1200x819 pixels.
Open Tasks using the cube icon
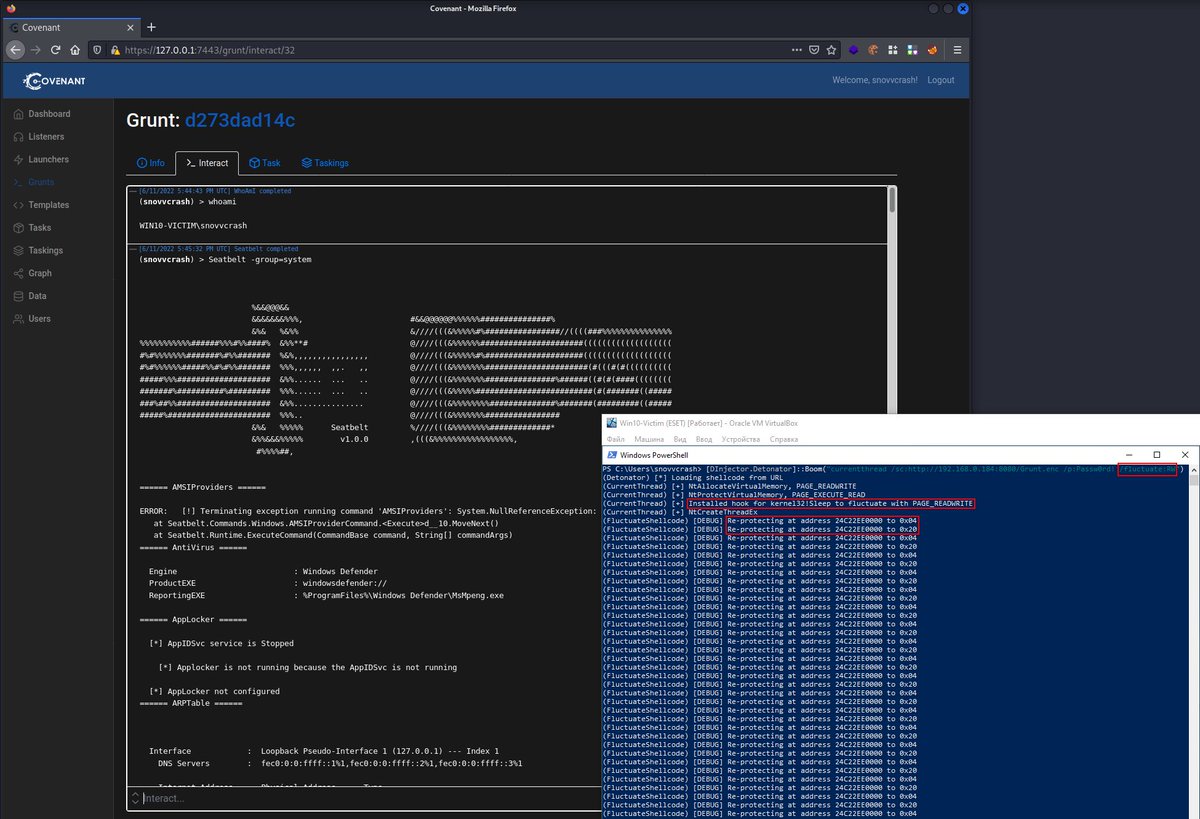(17, 227)
